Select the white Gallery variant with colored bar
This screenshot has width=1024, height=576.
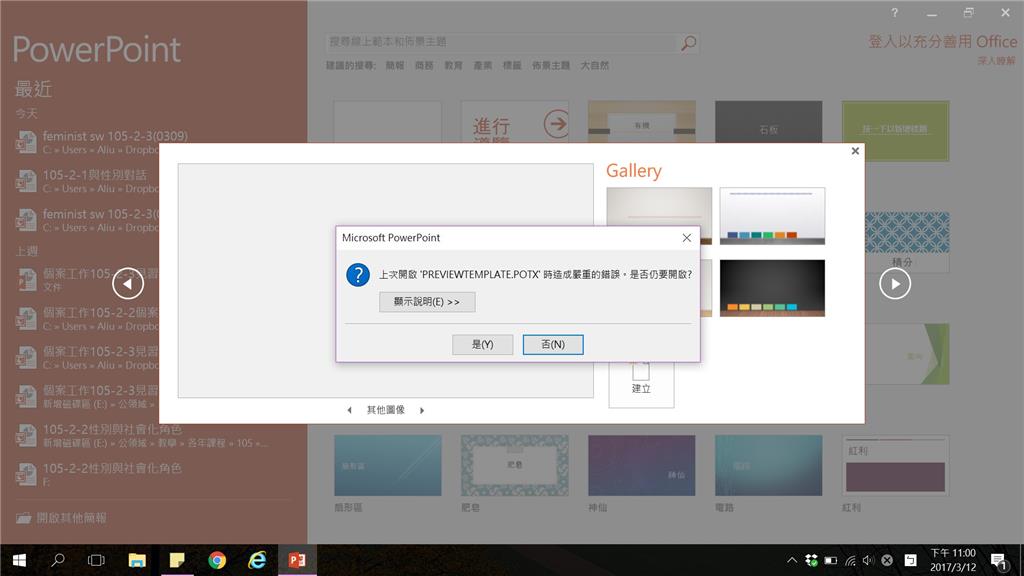772,216
